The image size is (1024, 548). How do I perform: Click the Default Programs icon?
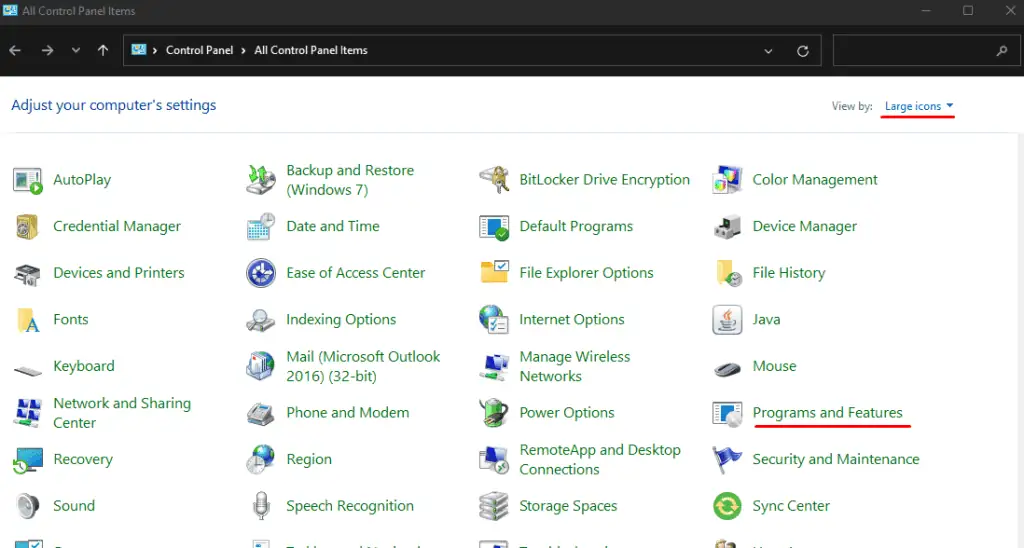click(494, 227)
